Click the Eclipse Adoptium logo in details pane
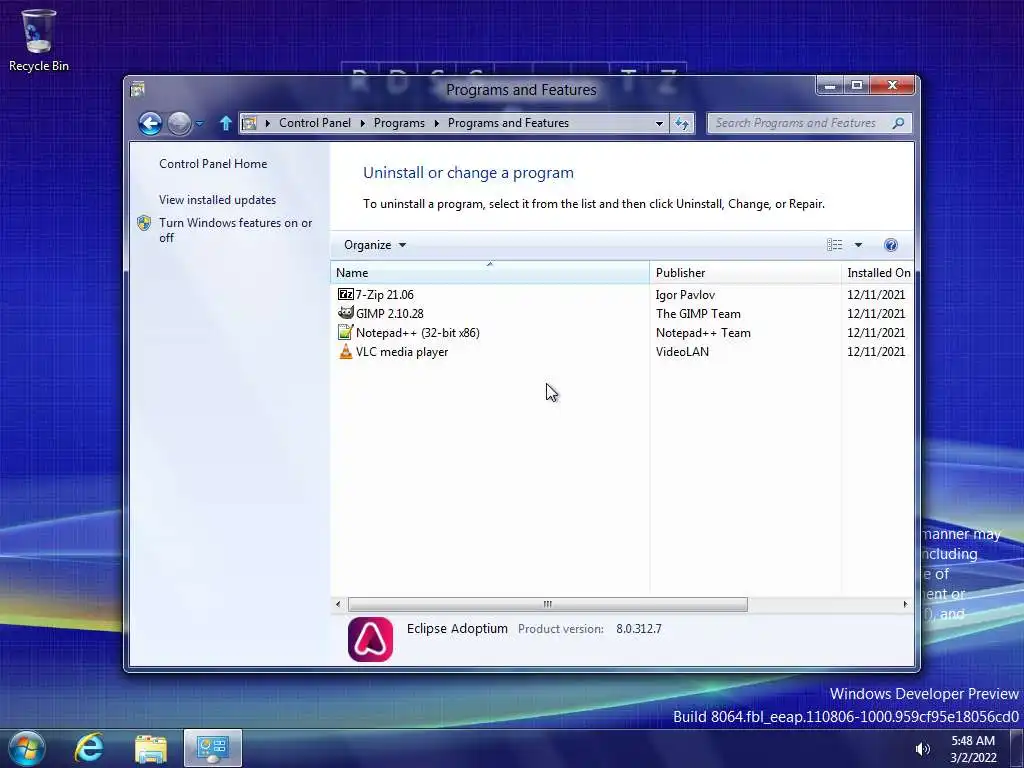Screen dimensions: 1024x768 tap(370, 639)
